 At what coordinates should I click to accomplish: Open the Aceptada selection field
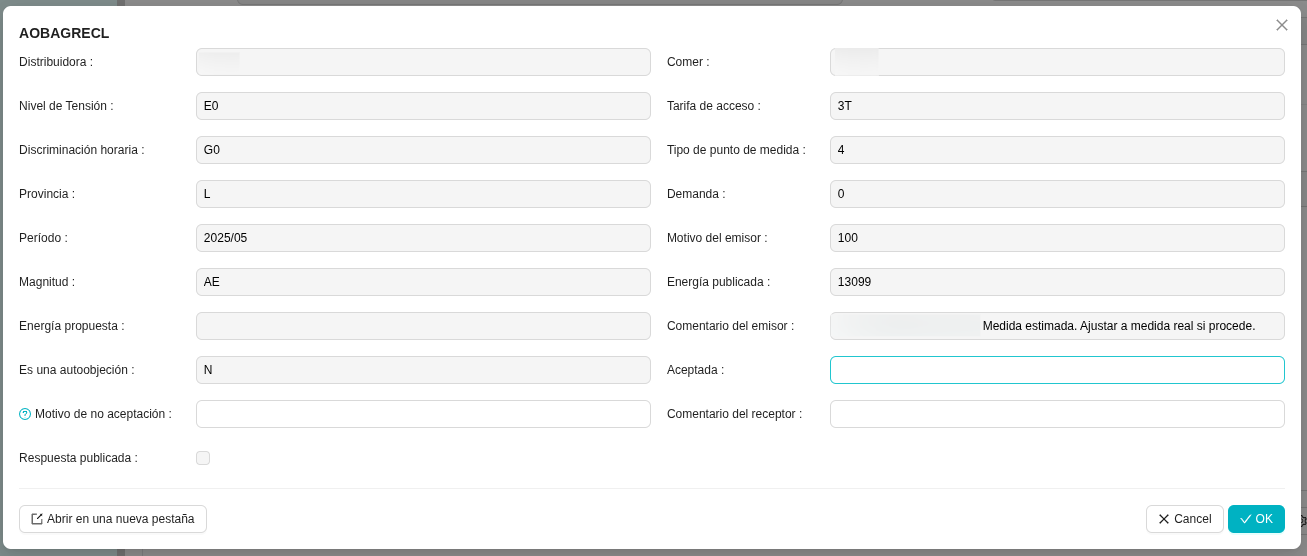click(x=1056, y=370)
